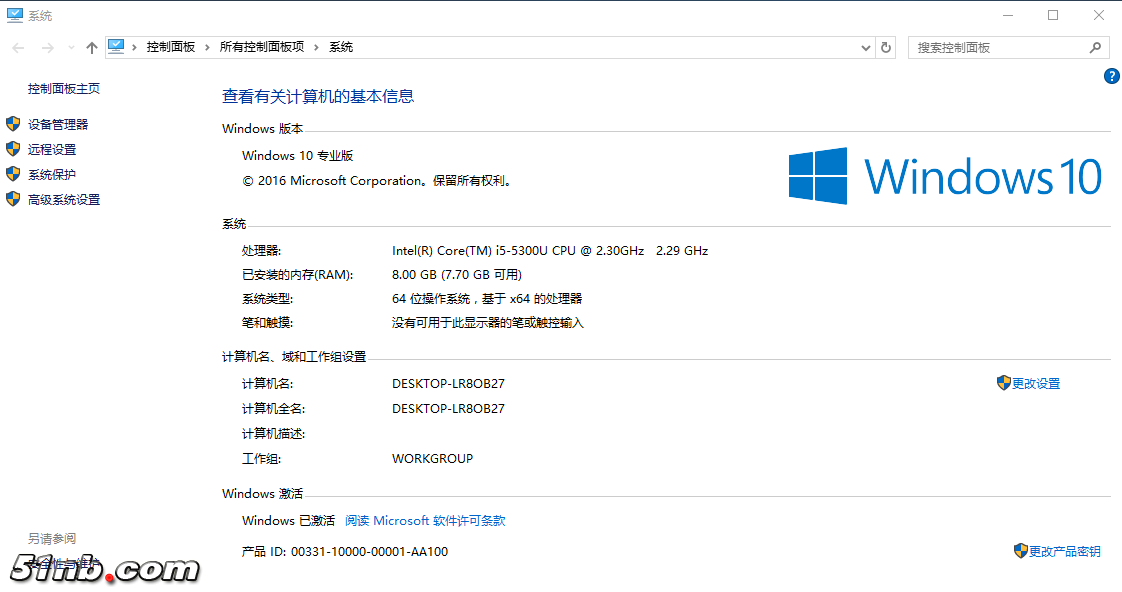Click the 2016 Microsoft Corporation copyright line
1122x592 pixels.
(x=379, y=181)
